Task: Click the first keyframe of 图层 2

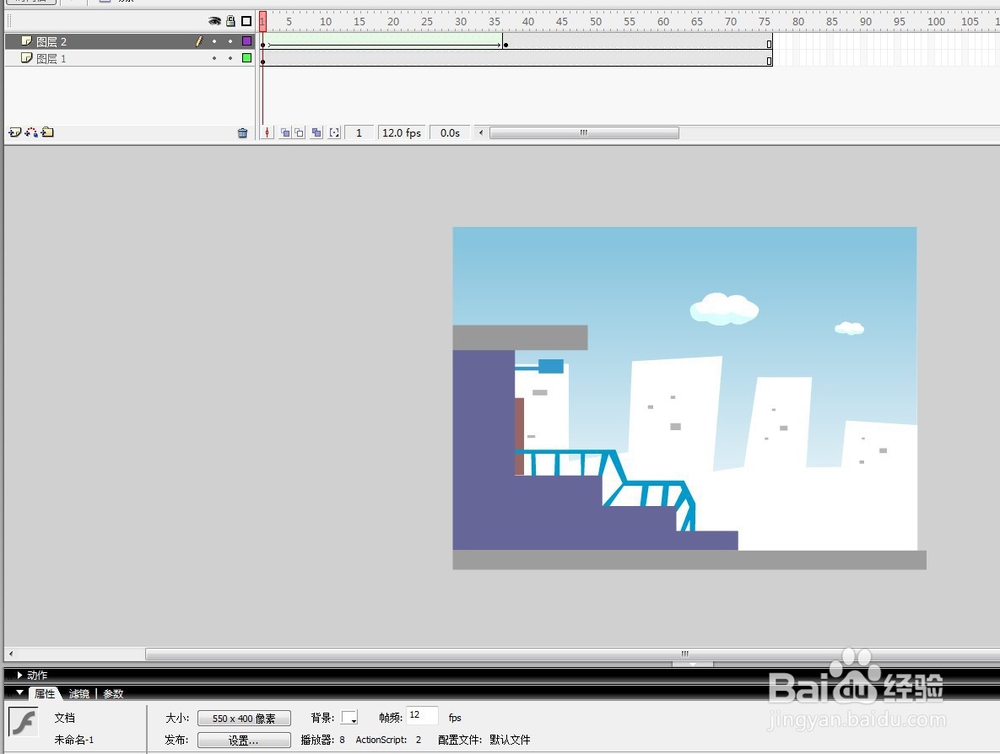Action: coord(263,44)
